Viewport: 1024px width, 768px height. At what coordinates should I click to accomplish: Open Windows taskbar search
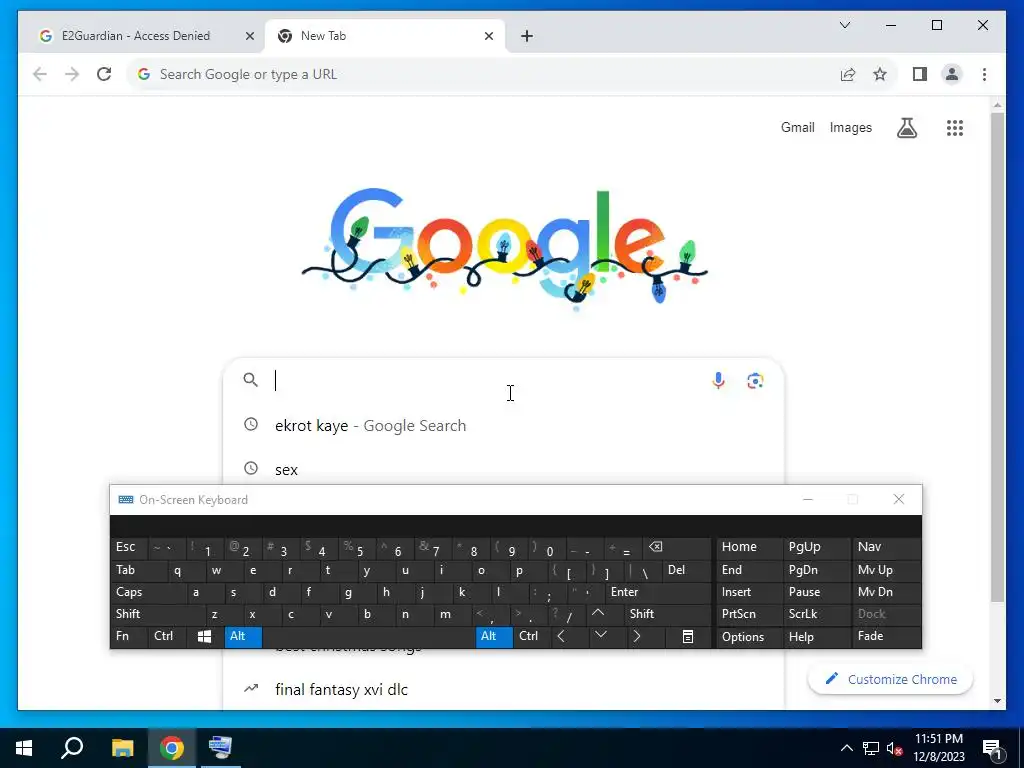pos(72,748)
